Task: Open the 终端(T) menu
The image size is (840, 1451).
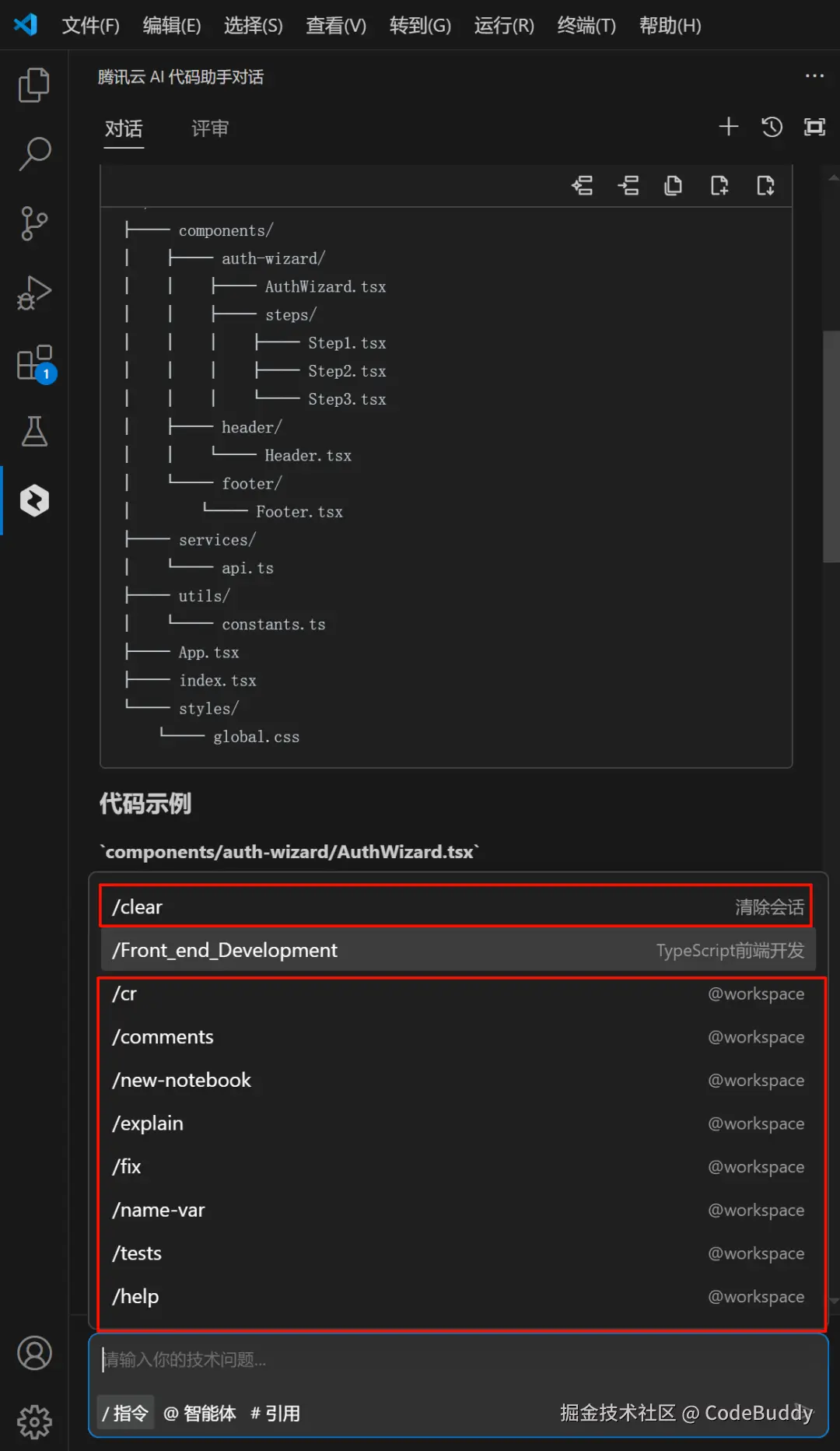Action: (x=586, y=26)
